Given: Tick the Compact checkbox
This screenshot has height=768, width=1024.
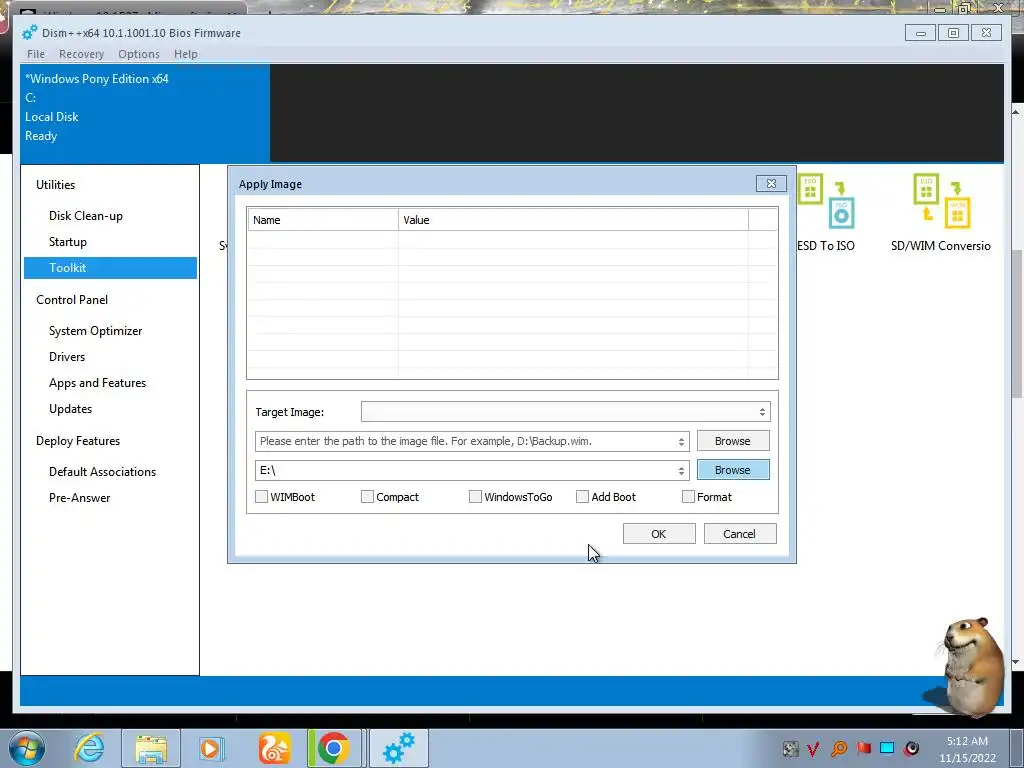Looking at the screenshot, I should click(x=367, y=497).
